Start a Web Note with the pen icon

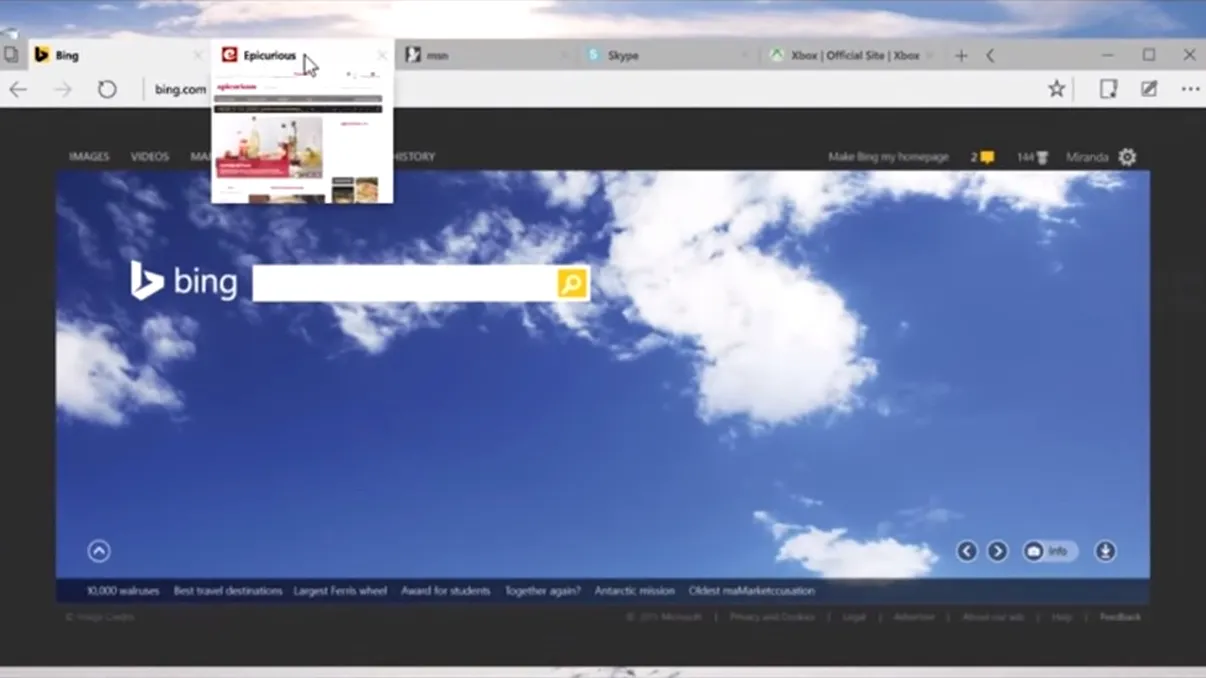pos(1146,89)
